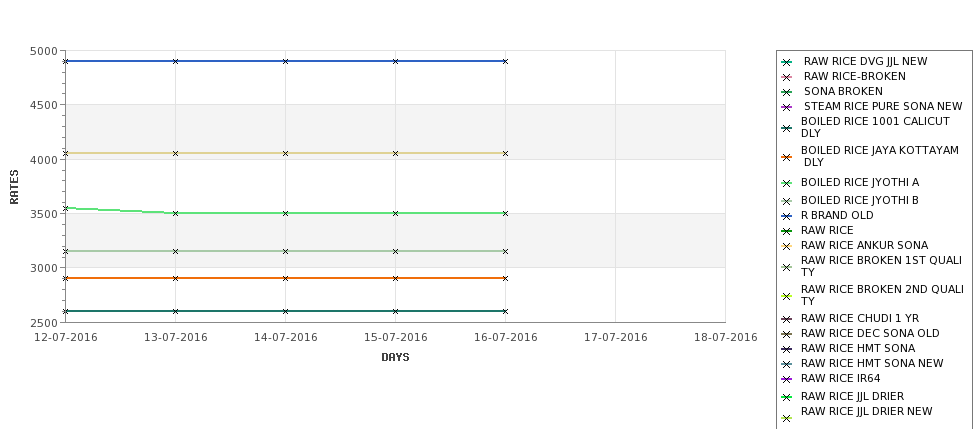Click the 16-07-2016 point on top blue line
Image resolution: width=975 pixels, height=429 pixels.
505,62
